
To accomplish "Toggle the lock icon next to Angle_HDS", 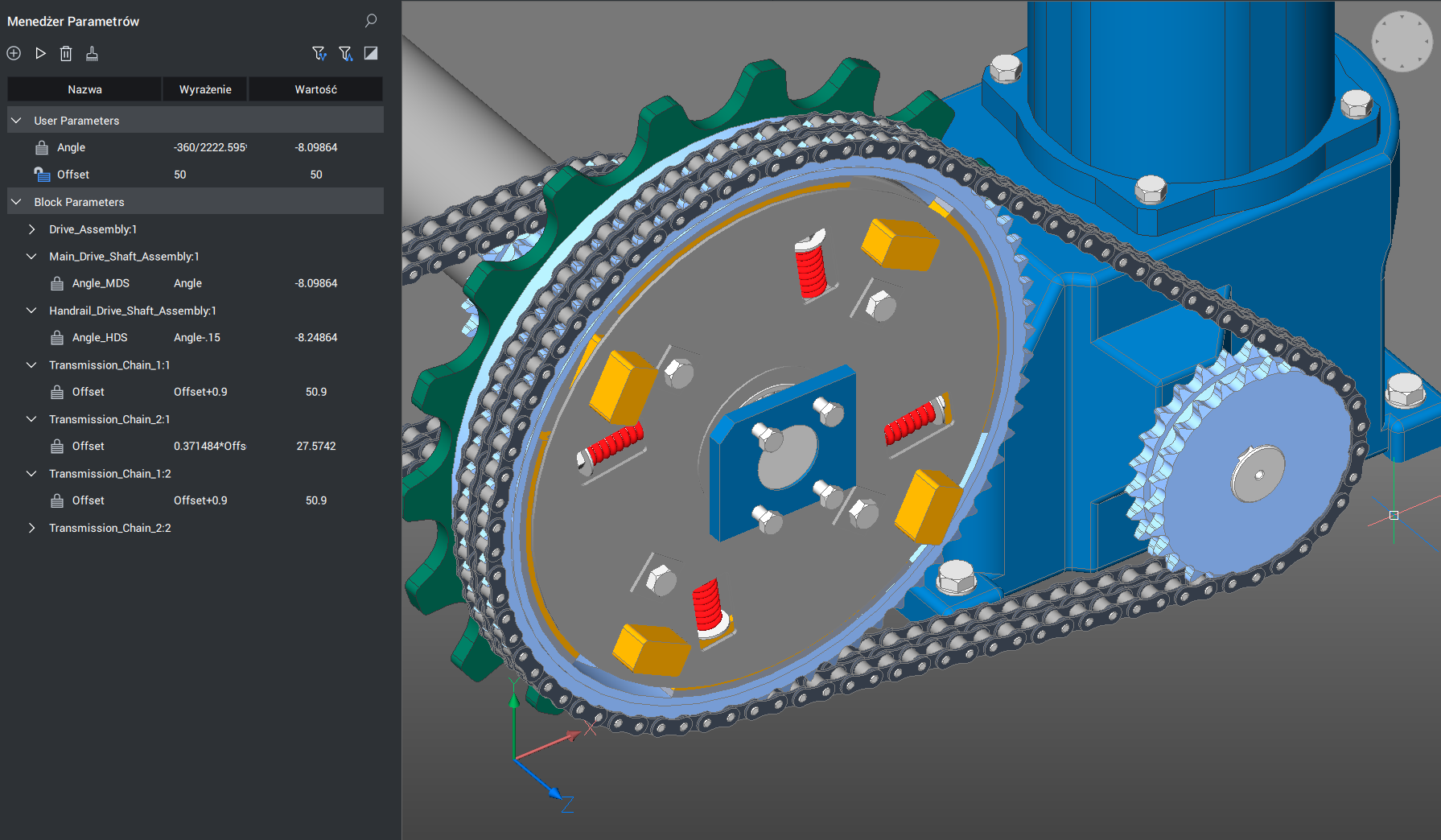I will pyautogui.click(x=57, y=338).
